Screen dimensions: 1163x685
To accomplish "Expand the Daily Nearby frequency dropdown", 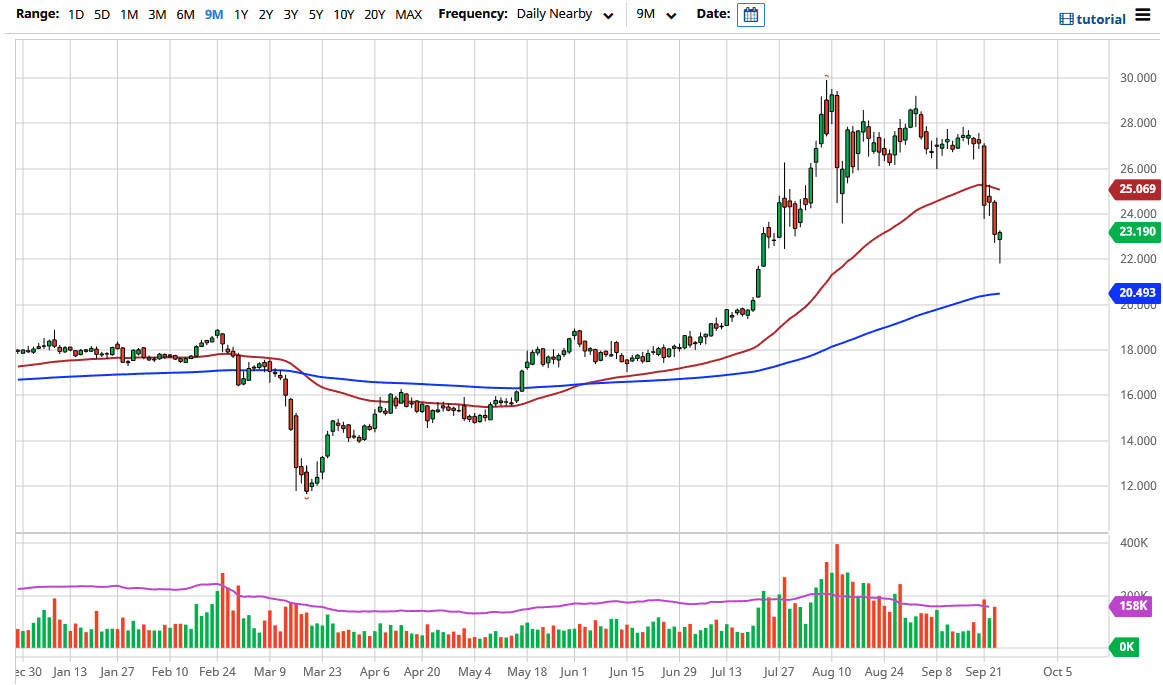I will coord(565,15).
